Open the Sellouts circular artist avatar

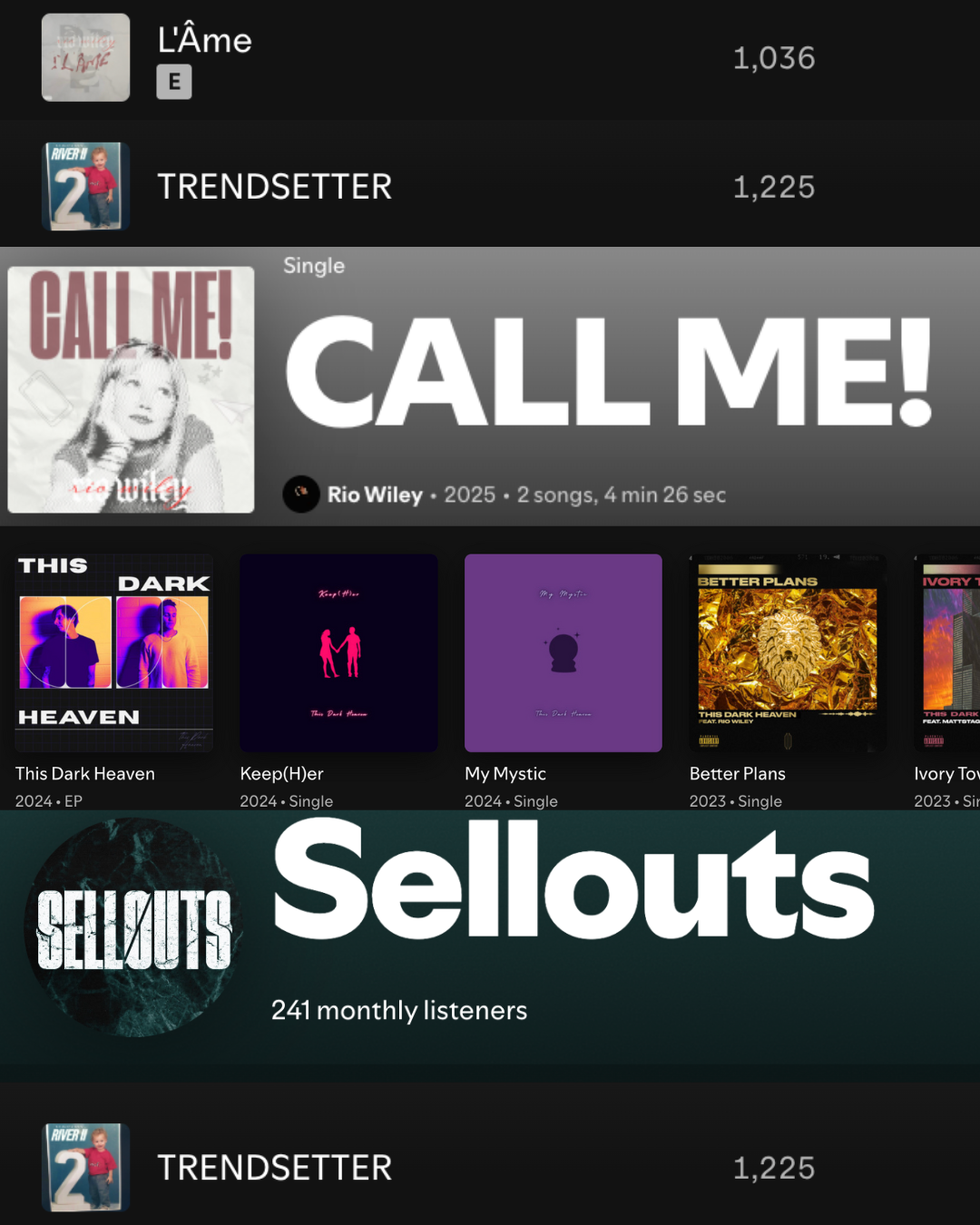pyautogui.click(x=133, y=927)
